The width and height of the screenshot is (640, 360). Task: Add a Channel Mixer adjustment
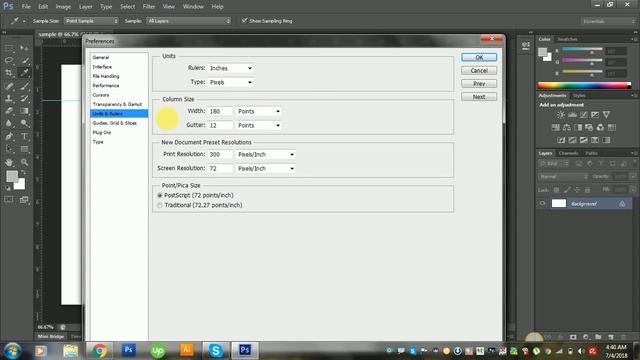600,127
